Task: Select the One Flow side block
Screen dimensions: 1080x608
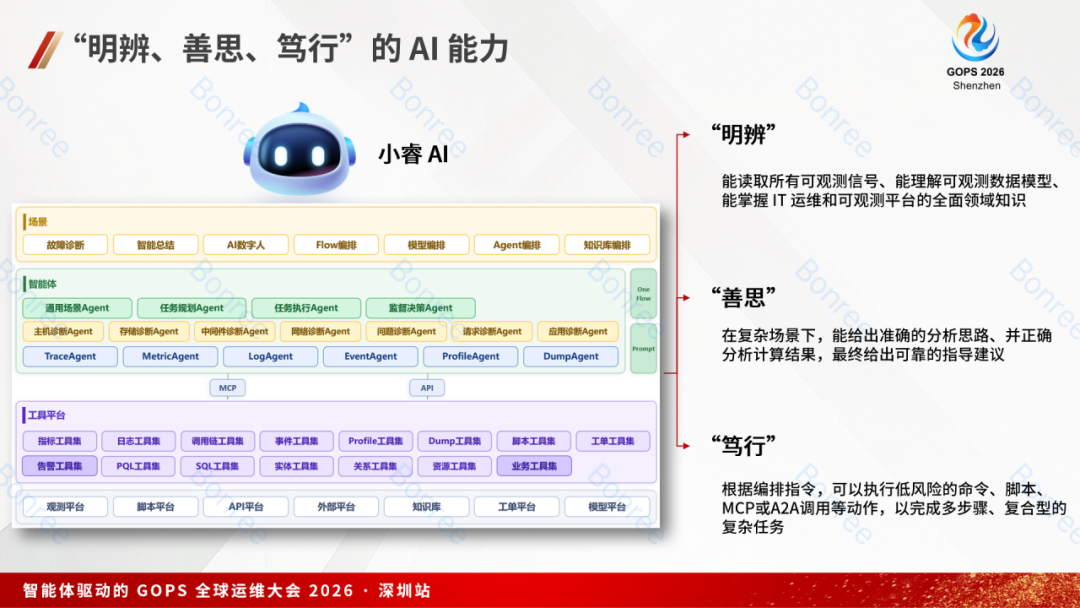Action: point(643,293)
